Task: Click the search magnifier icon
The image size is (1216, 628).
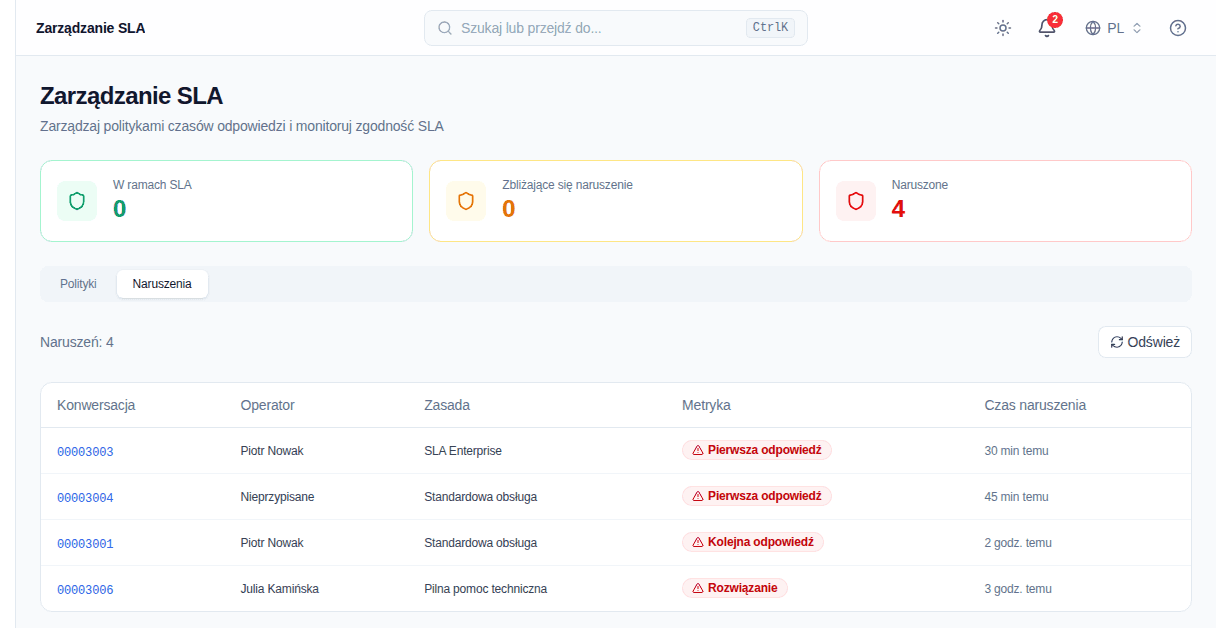Action: pyautogui.click(x=445, y=28)
